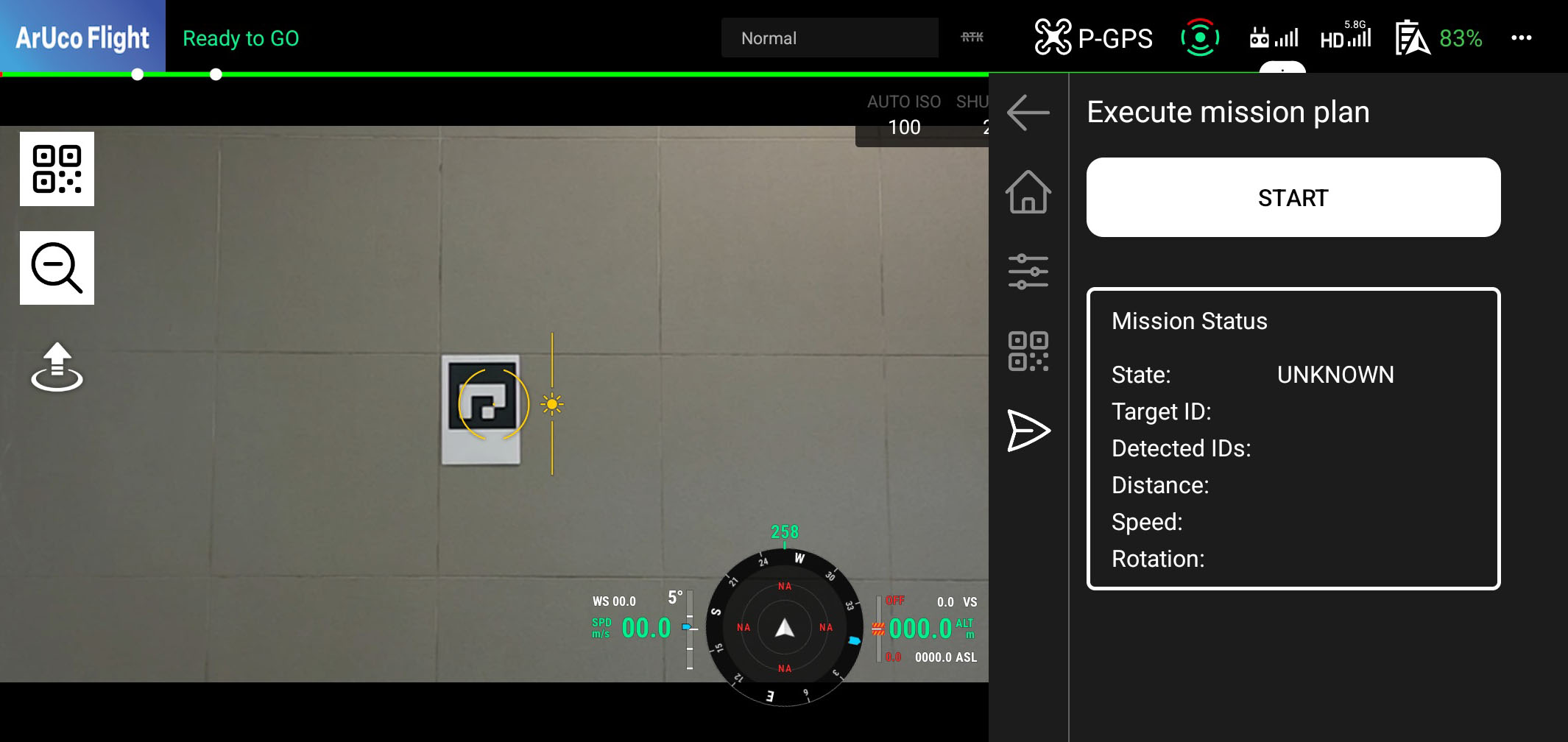Tap the QR code scan button
This screenshot has width=1568, height=742.
point(57,169)
